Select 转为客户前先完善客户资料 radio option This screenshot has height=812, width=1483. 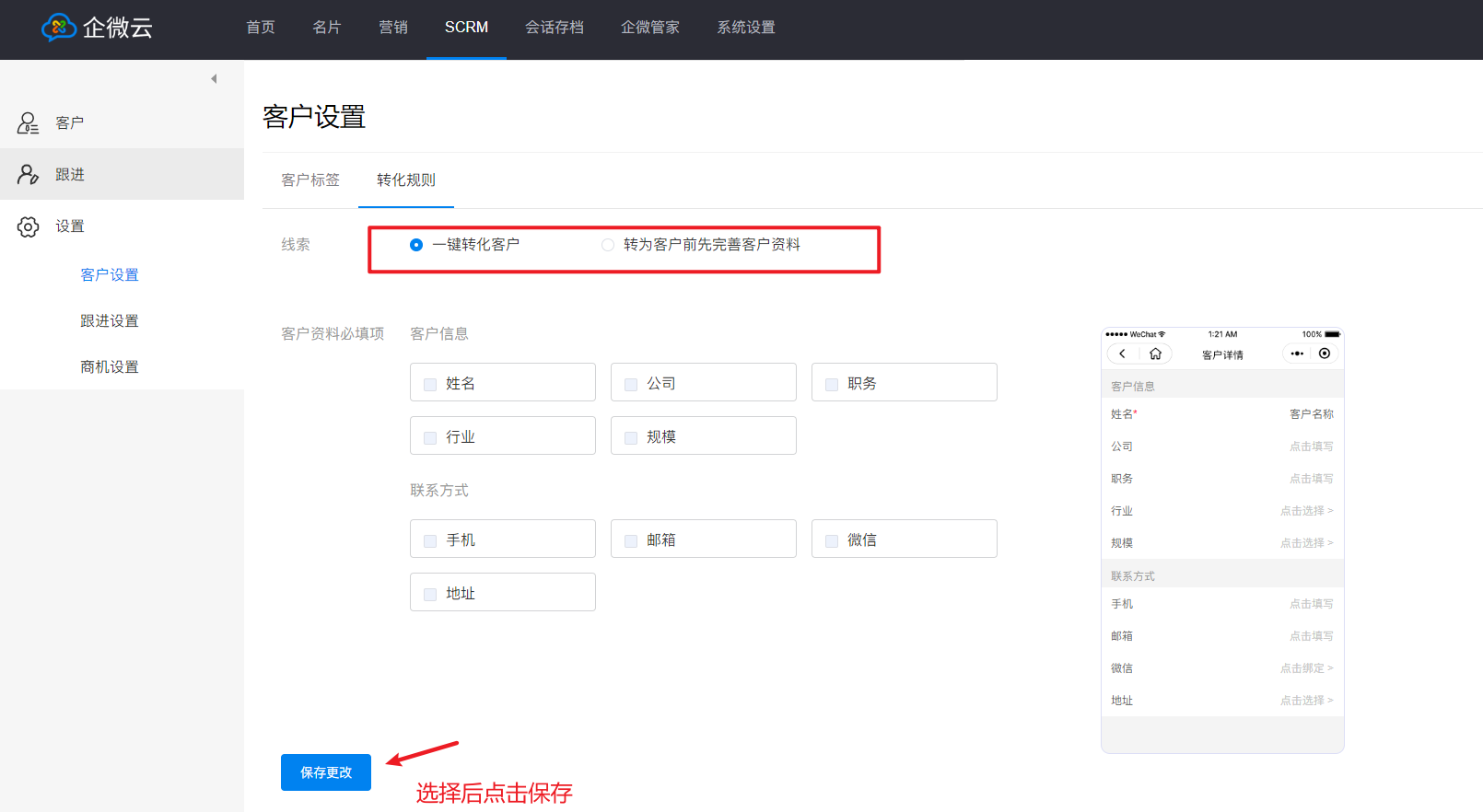[x=608, y=245]
